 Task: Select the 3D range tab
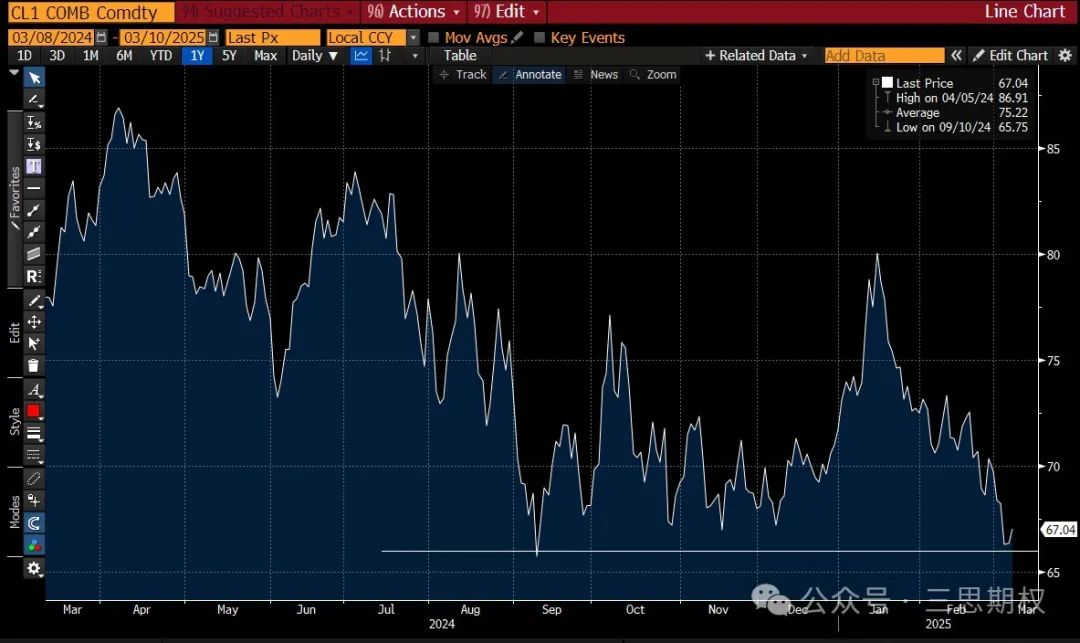(57, 56)
